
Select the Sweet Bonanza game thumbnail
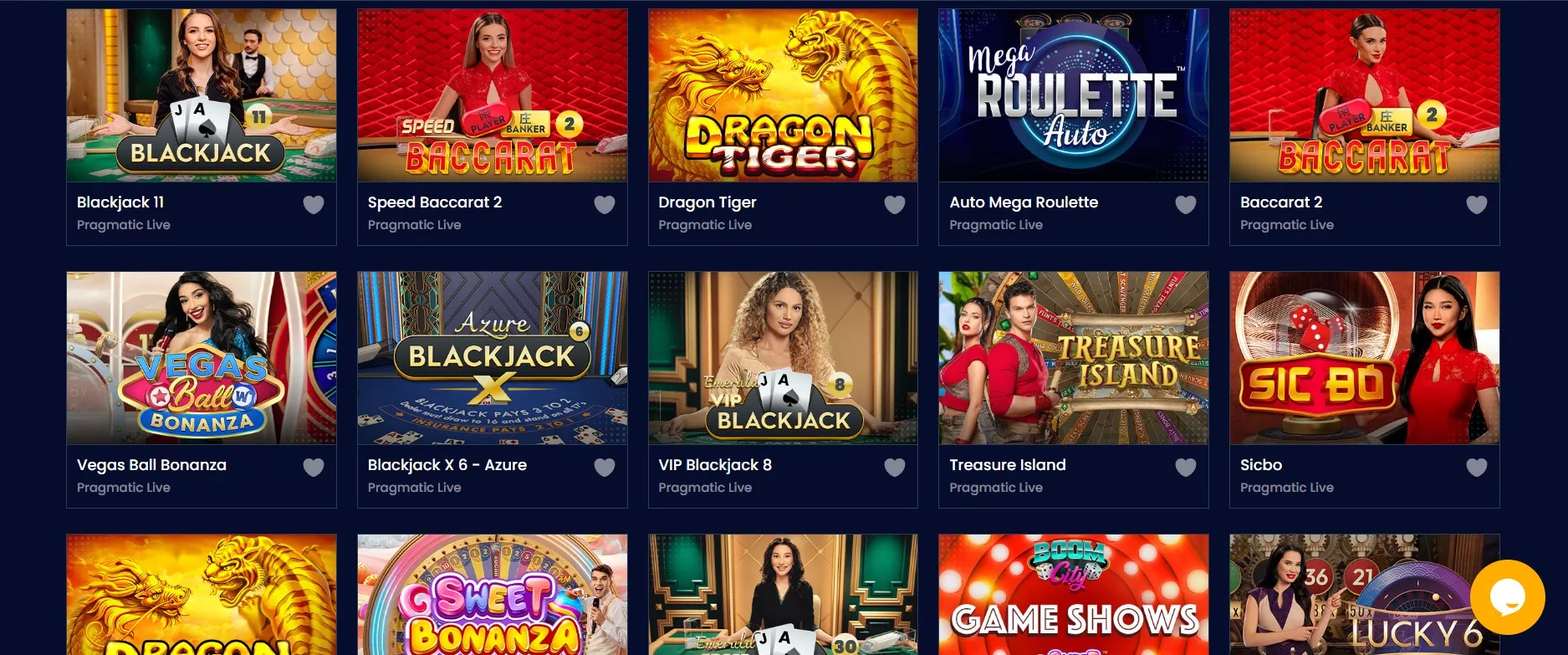pos(493,595)
